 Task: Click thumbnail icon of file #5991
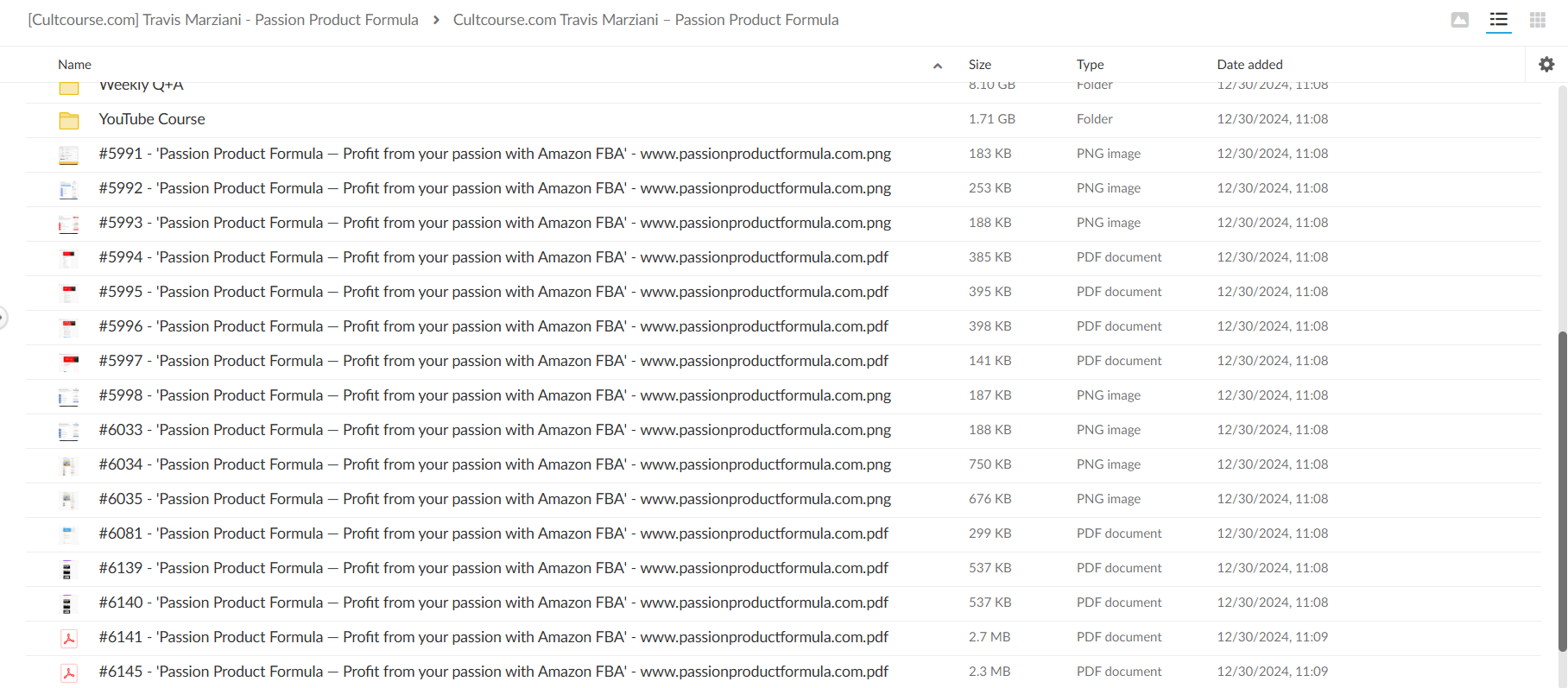point(69,155)
